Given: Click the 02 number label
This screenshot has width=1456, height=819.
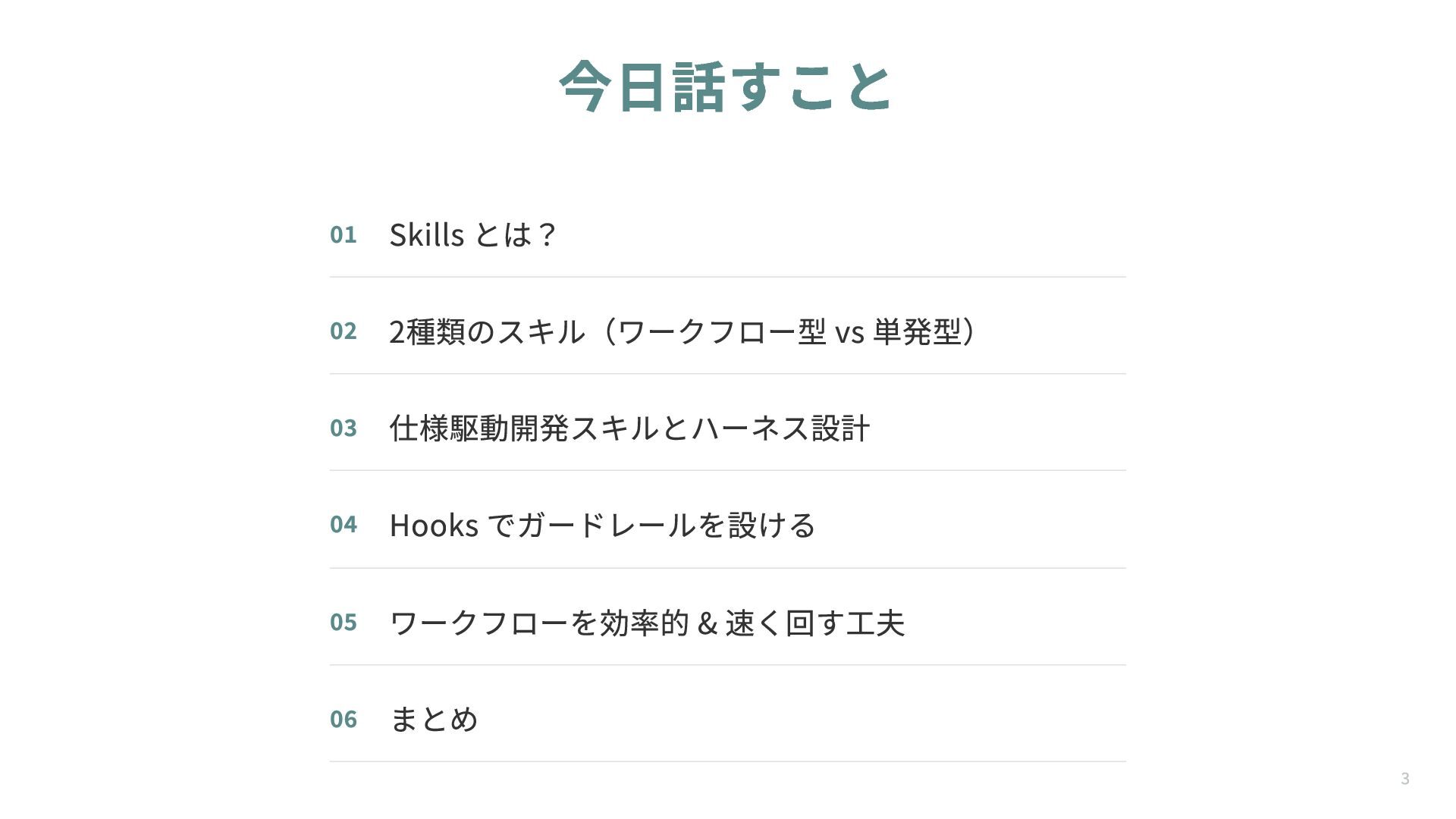Looking at the screenshot, I should point(343,331).
